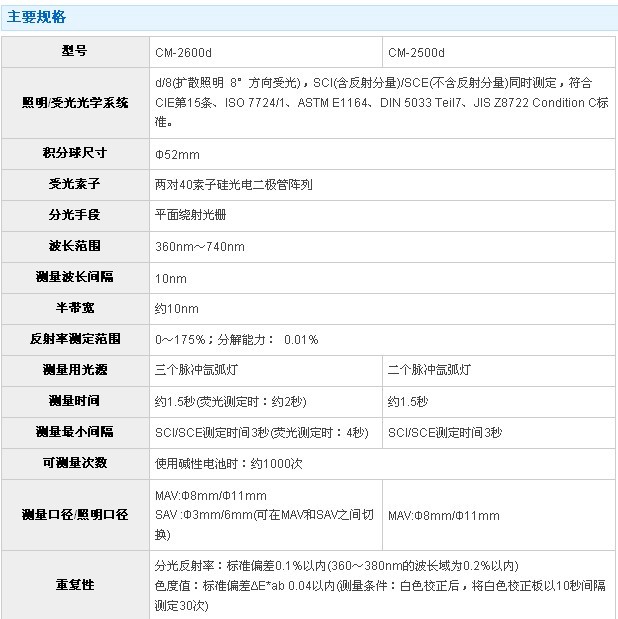Click the 主要规格 section heading
The width and height of the screenshot is (618, 619).
click(x=40, y=18)
